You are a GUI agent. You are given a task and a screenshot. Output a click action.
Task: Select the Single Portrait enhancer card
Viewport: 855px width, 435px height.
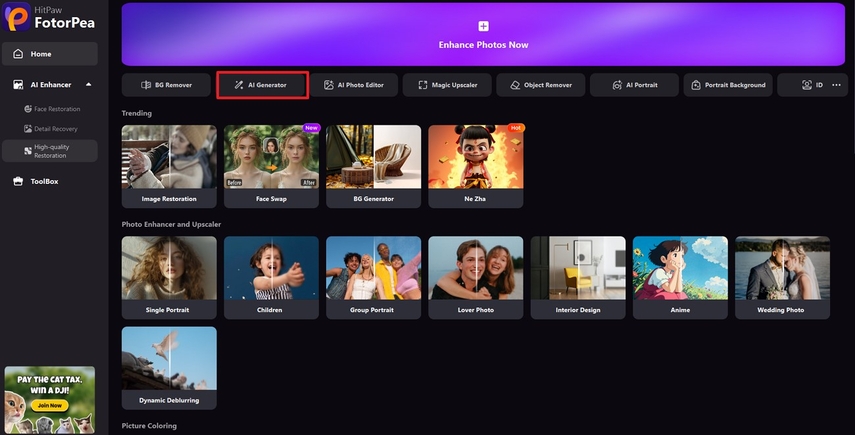[169, 277]
